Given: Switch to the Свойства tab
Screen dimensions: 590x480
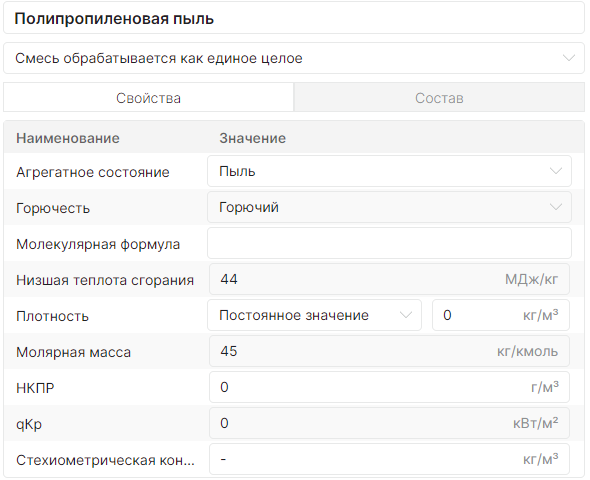Looking at the screenshot, I should pyautogui.click(x=148, y=98).
